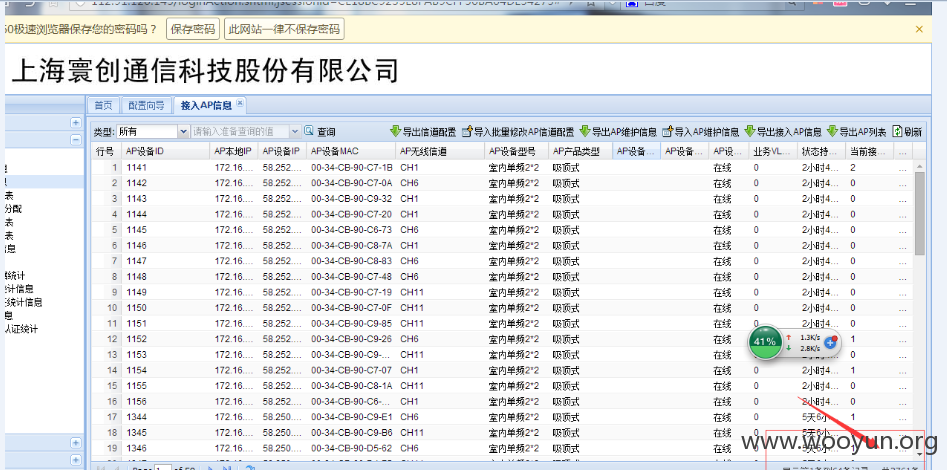The height and width of the screenshot is (470, 947).
Task: Click MAC address 00-34-CB-90-C9-85
Action: point(352,324)
